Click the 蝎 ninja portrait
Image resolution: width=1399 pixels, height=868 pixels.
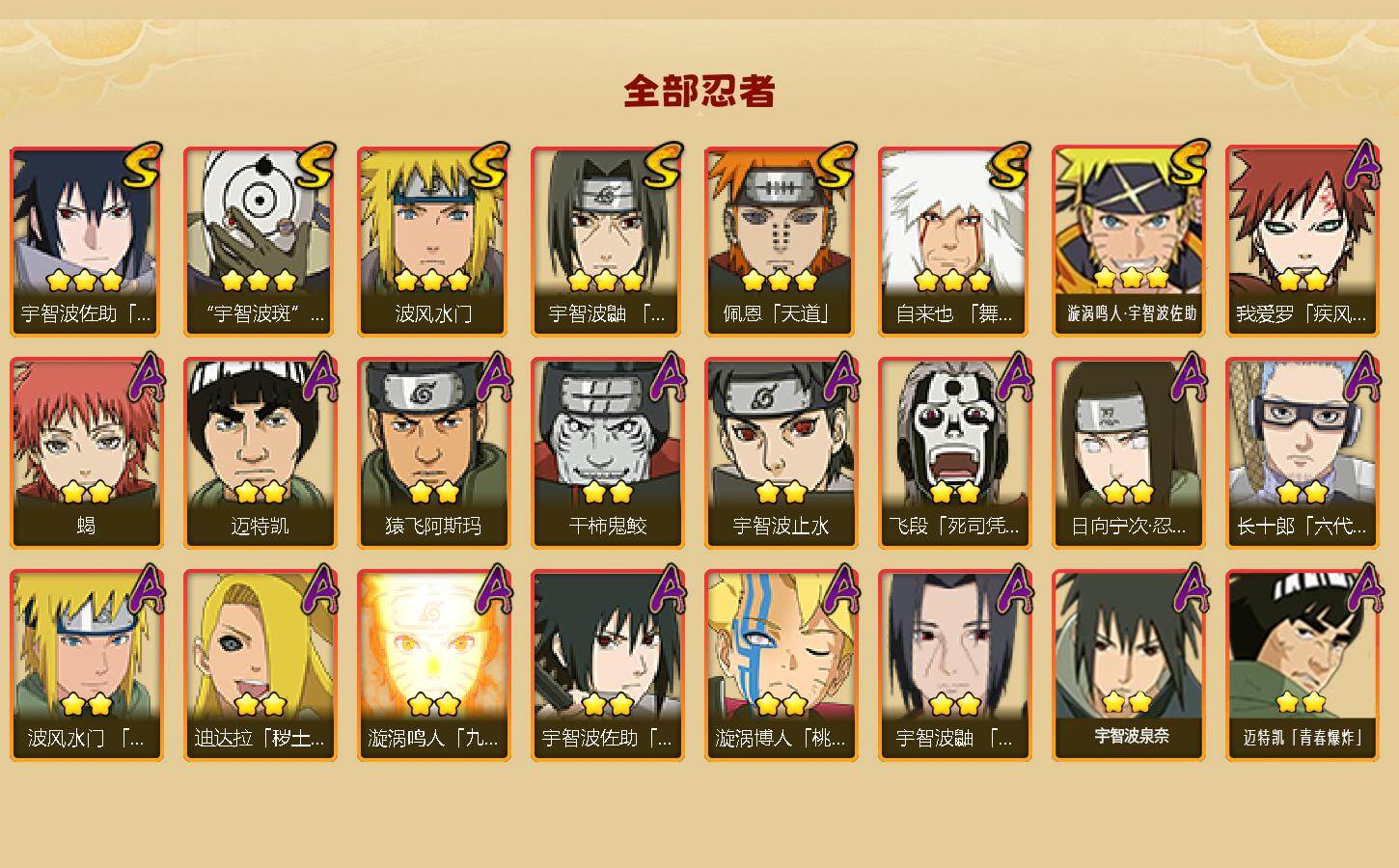[x=86, y=453]
